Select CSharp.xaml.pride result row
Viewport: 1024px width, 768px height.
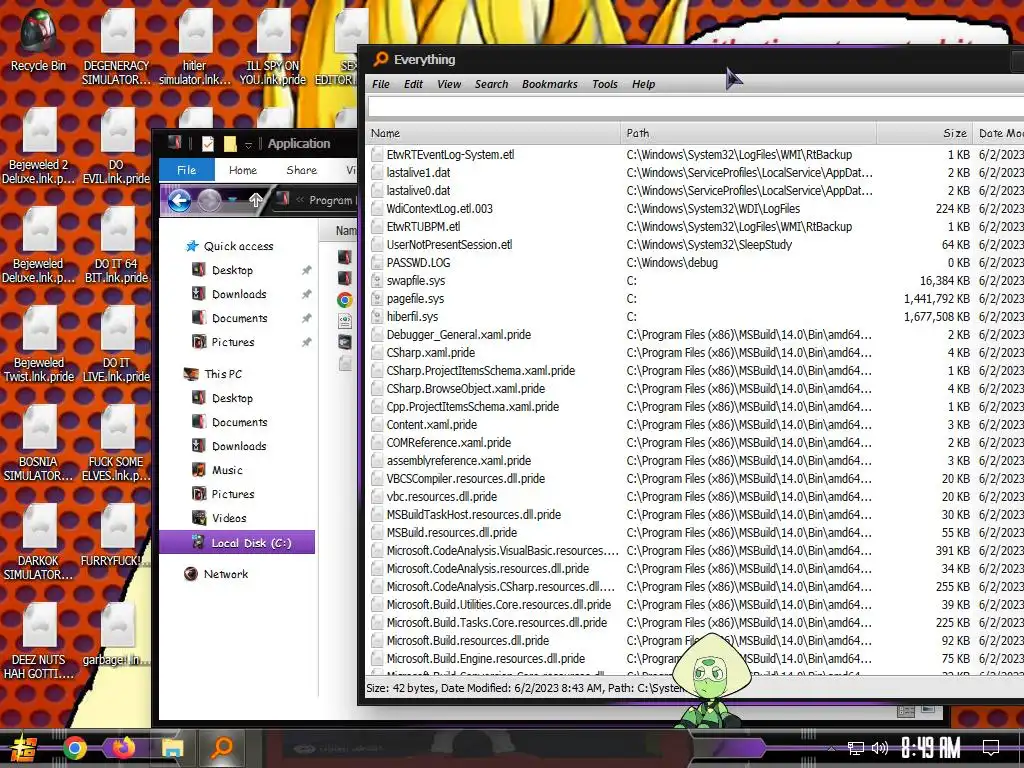695,353
